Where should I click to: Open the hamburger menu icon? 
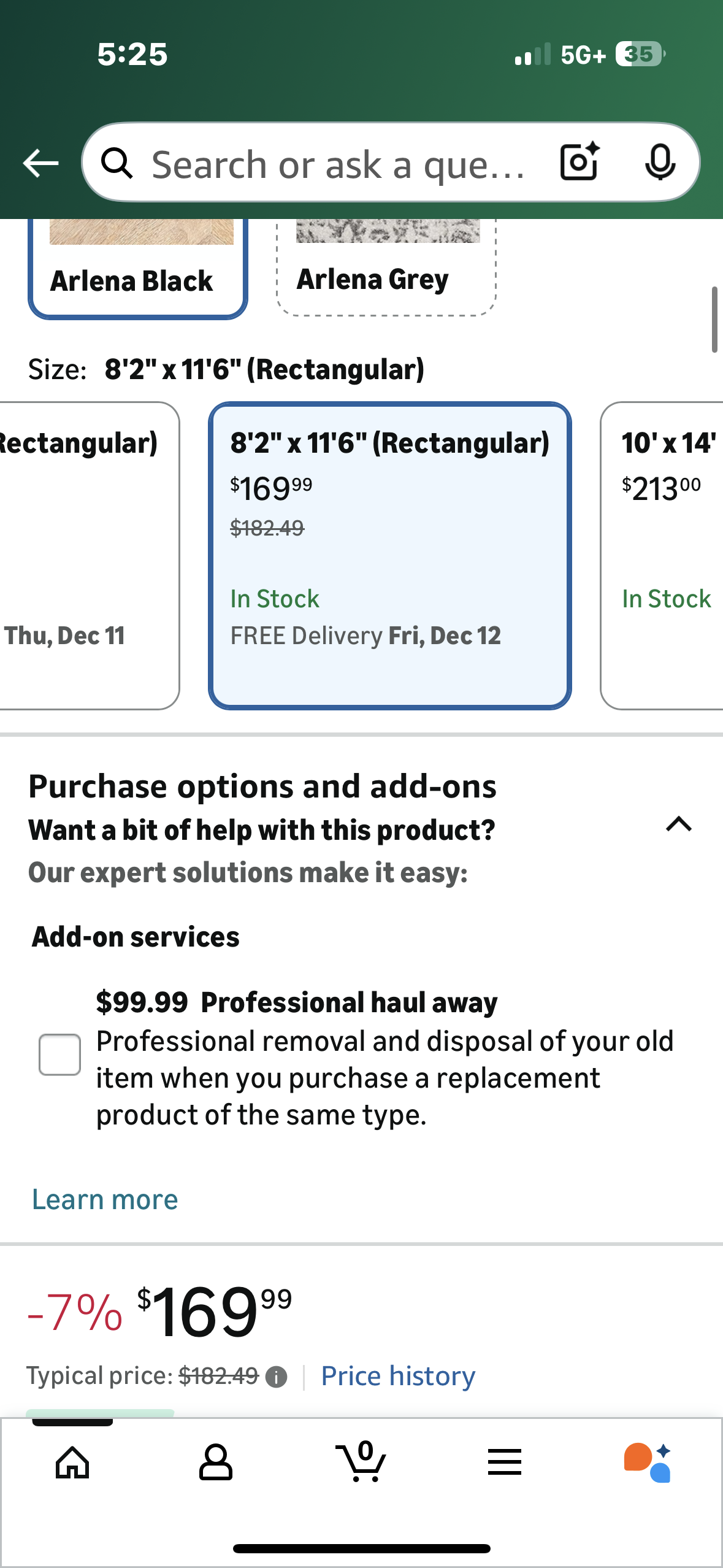pos(505,1462)
